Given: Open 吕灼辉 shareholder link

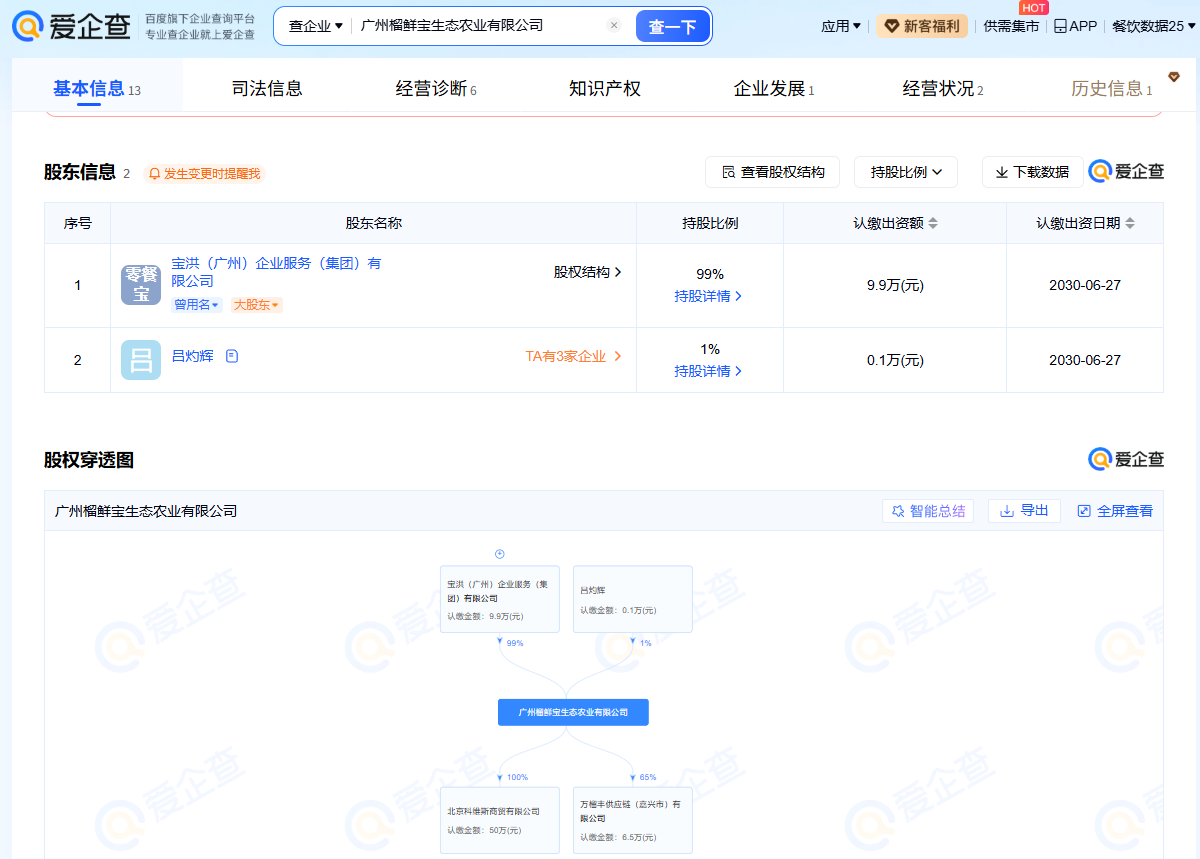Looking at the screenshot, I should point(193,356).
